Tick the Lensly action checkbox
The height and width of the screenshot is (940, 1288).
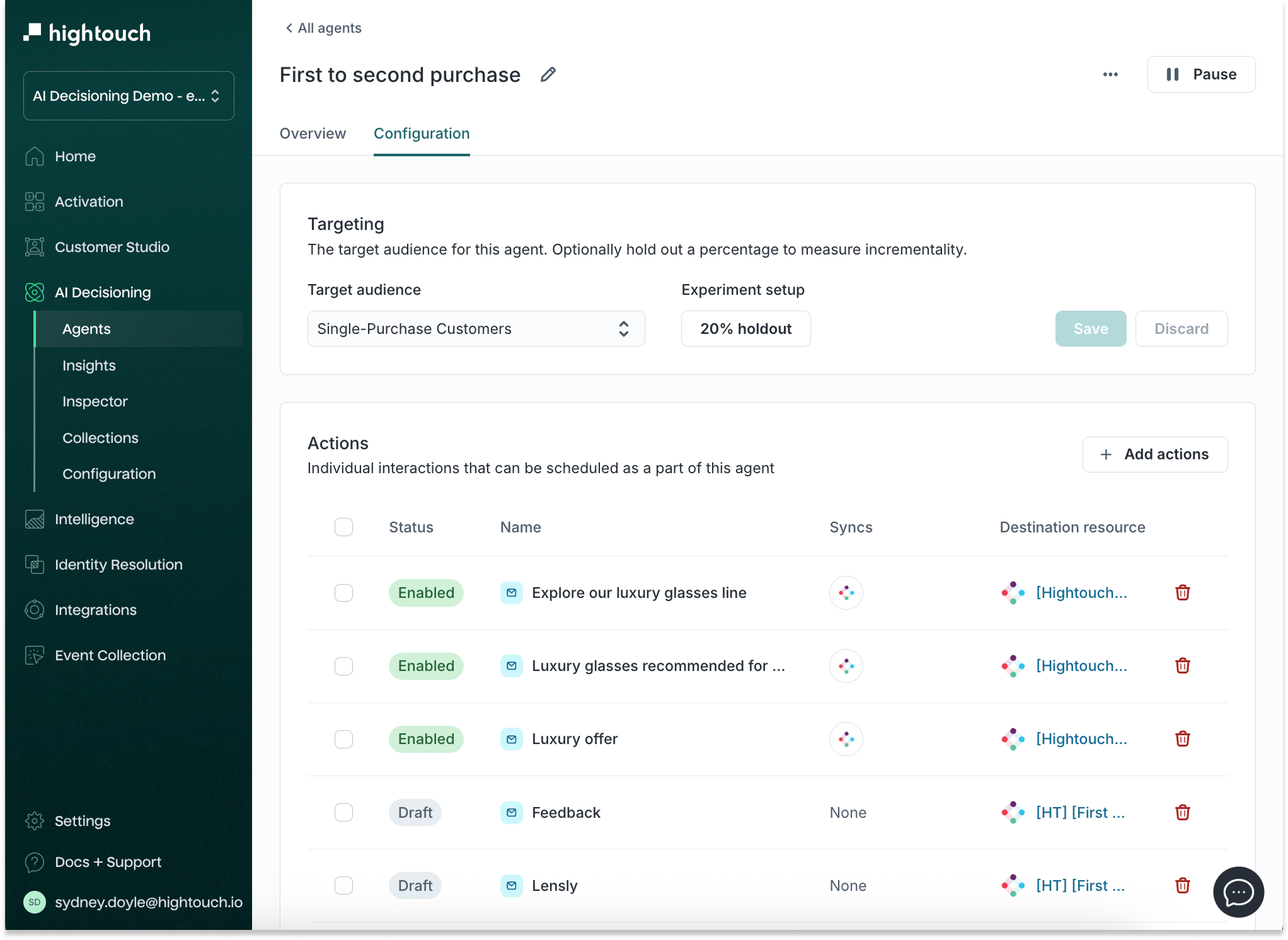tap(343, 885)
